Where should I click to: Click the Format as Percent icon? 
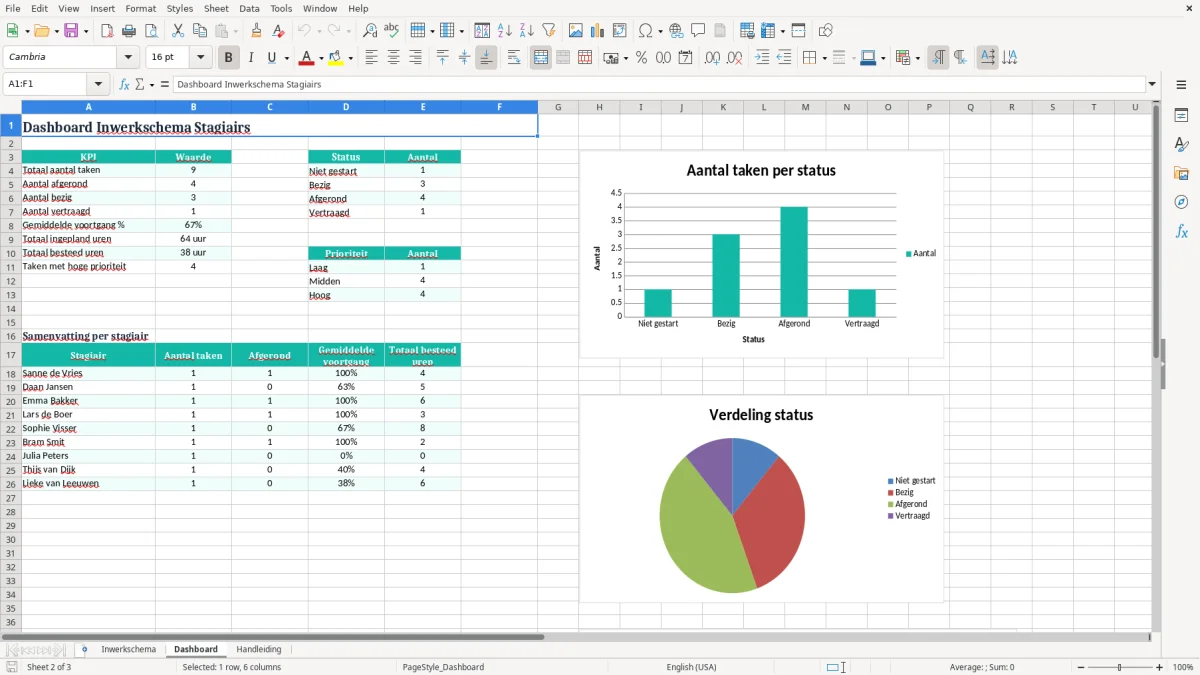point(641,58)
